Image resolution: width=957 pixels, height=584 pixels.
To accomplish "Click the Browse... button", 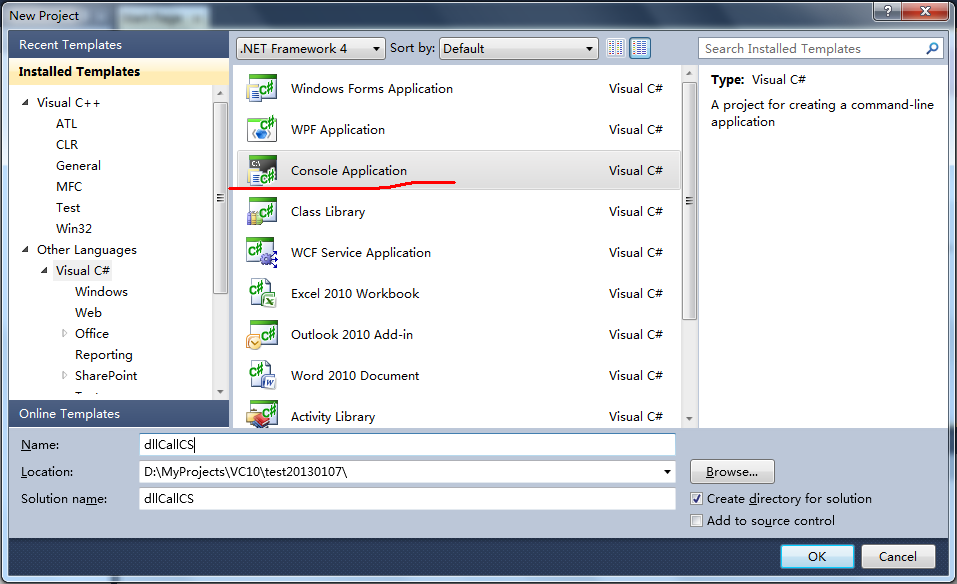I will click(x=732, y=472).
